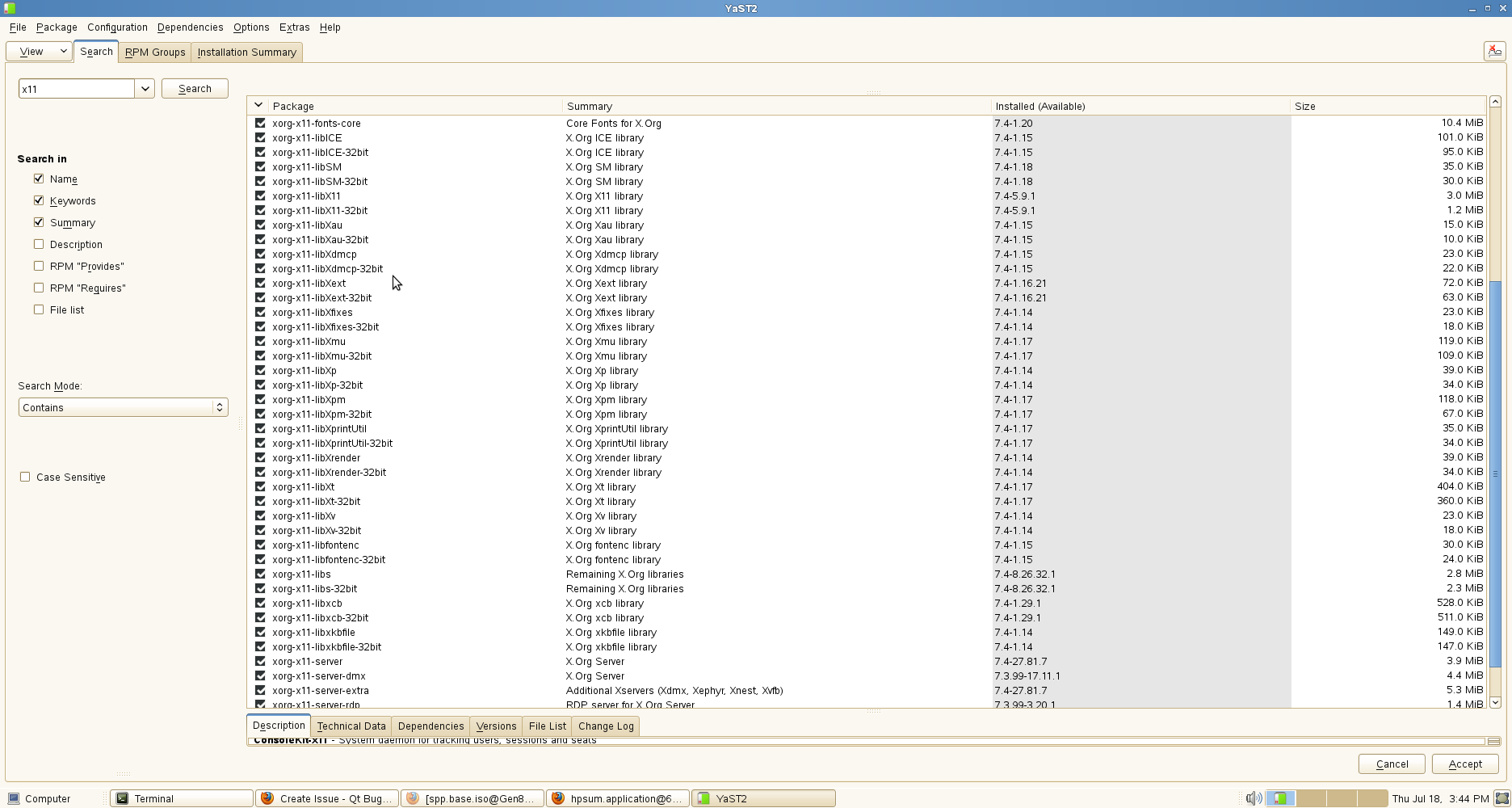
Task: Click the Search button
Action: point(195,88)
